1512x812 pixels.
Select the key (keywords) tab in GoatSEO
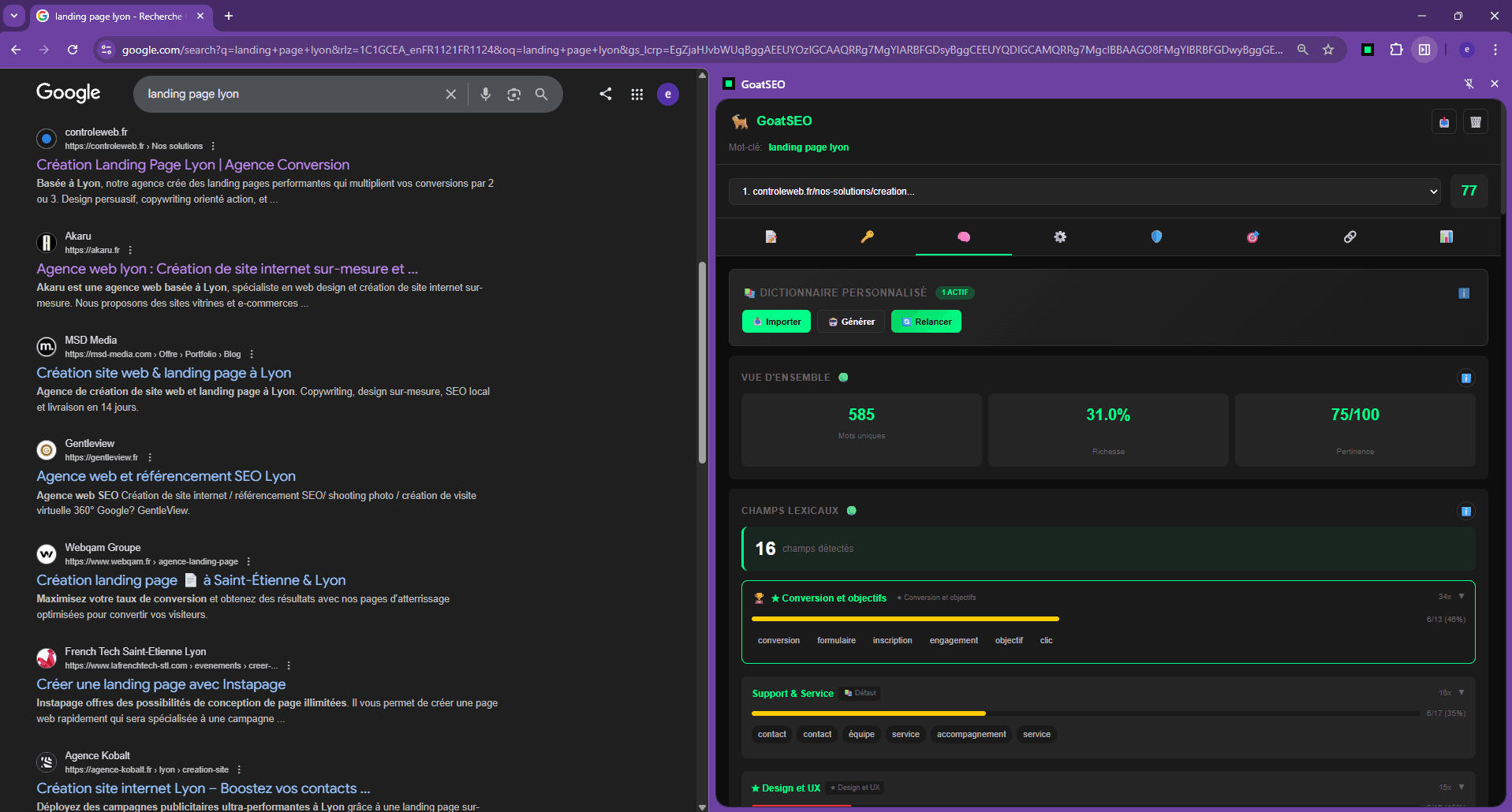(868, 237)
